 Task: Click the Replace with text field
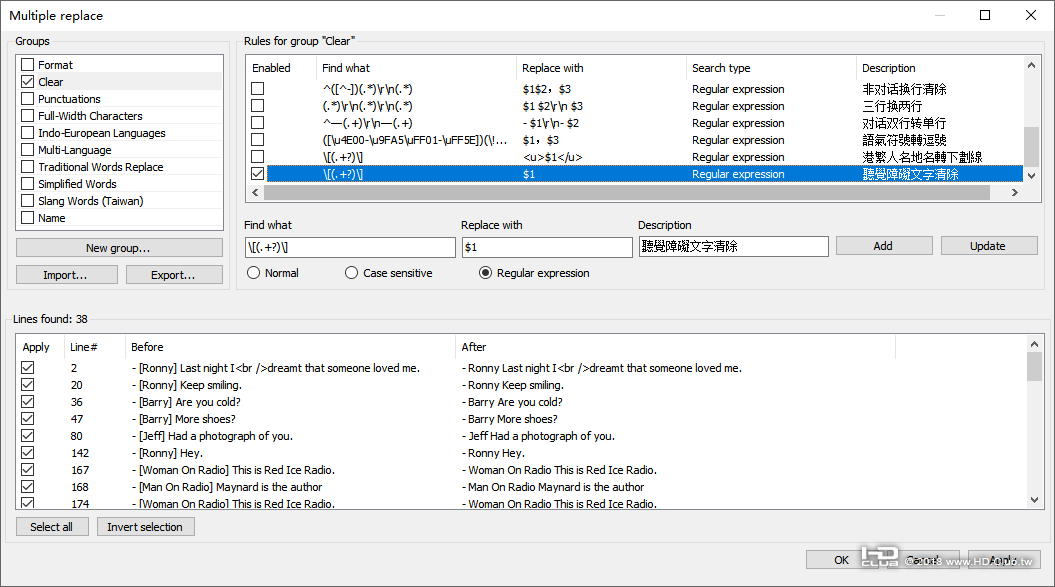(x=546, y=247)
